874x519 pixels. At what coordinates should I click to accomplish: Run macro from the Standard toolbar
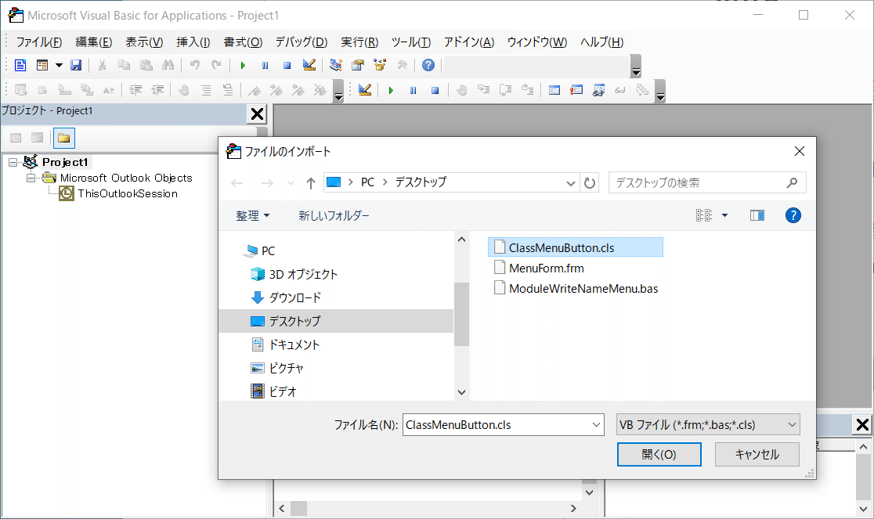click(242, 65)
